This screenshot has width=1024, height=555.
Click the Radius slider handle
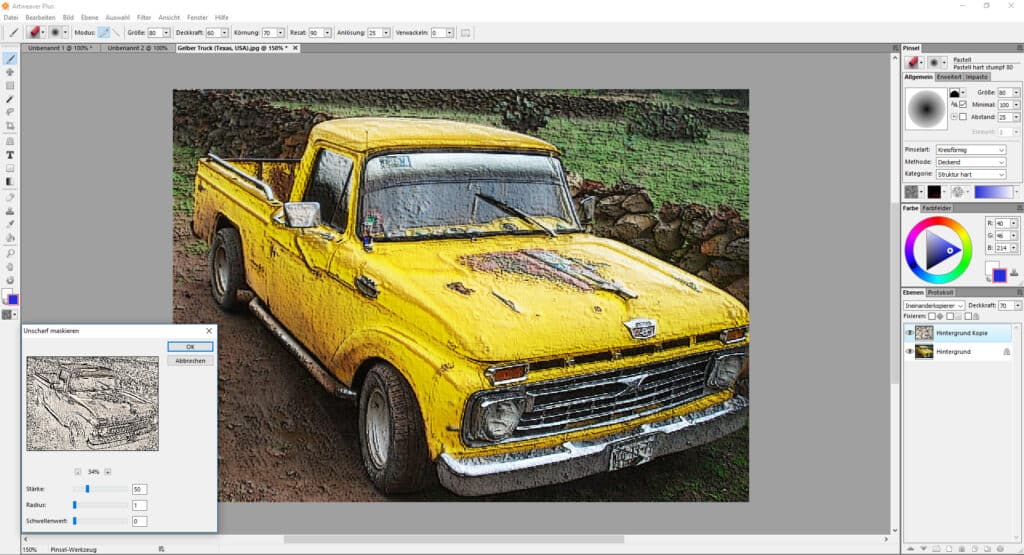point(75,505)
